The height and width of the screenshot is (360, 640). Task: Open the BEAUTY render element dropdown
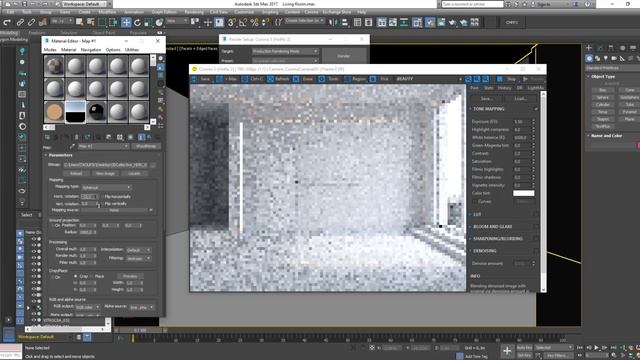429,79
